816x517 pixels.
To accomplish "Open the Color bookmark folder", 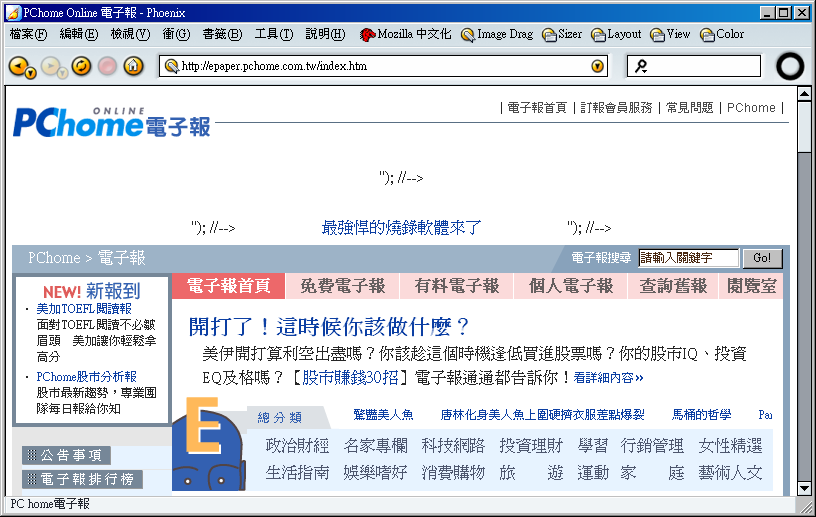I will pos(722,34).
